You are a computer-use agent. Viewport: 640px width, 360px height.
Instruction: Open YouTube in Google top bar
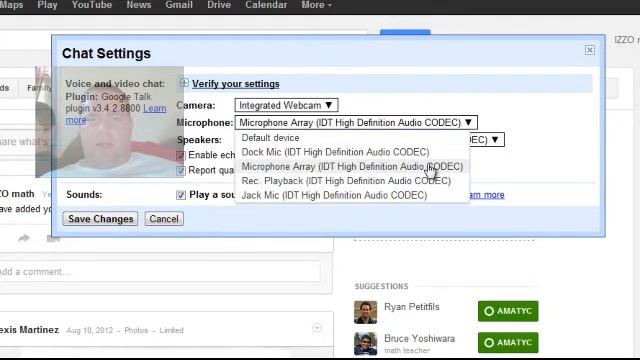click(92, 5)
